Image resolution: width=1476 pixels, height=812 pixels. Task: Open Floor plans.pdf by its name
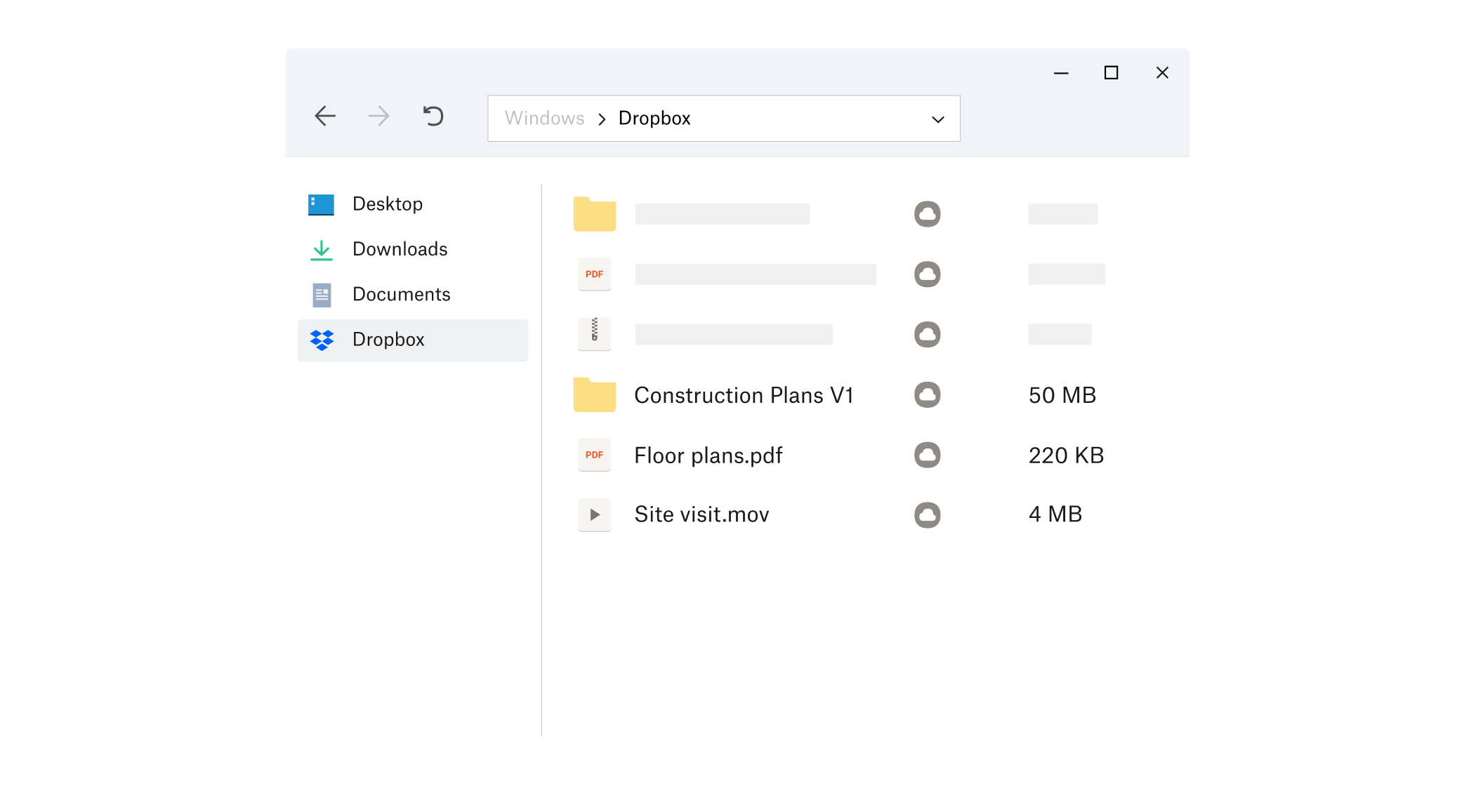[x=708, y=455]
